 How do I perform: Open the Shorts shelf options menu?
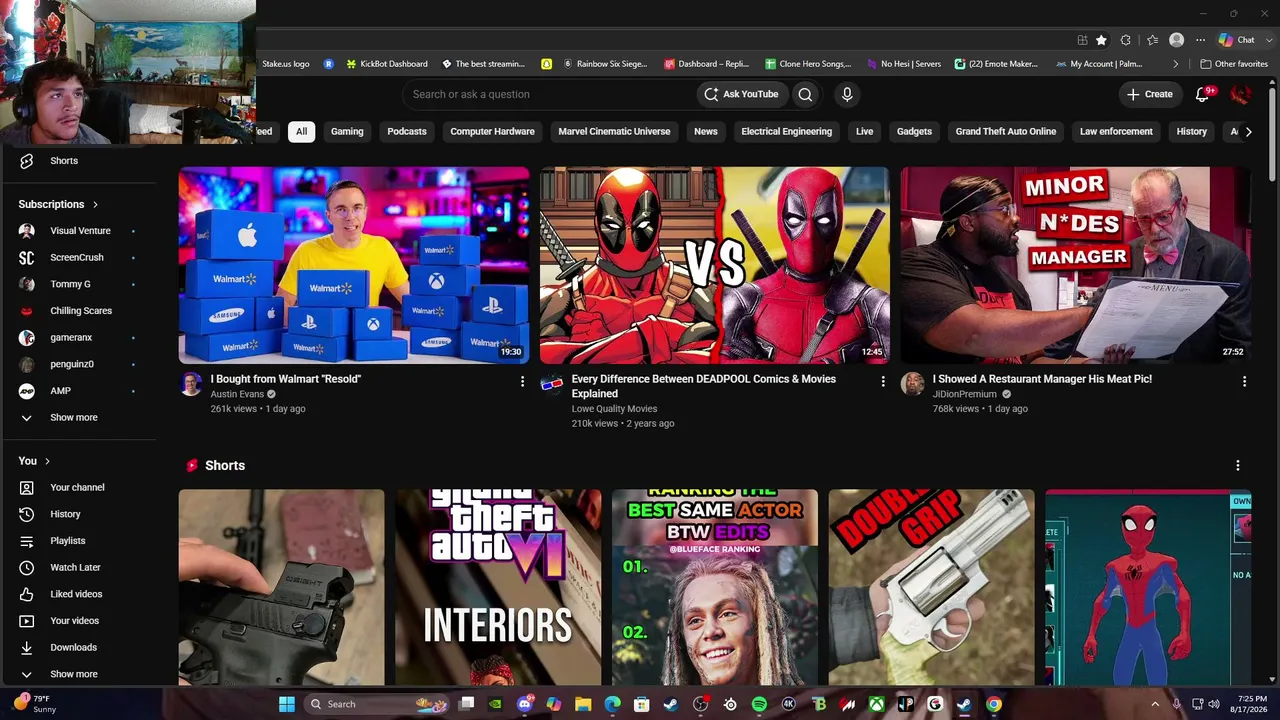click(x=1238, y=466)
